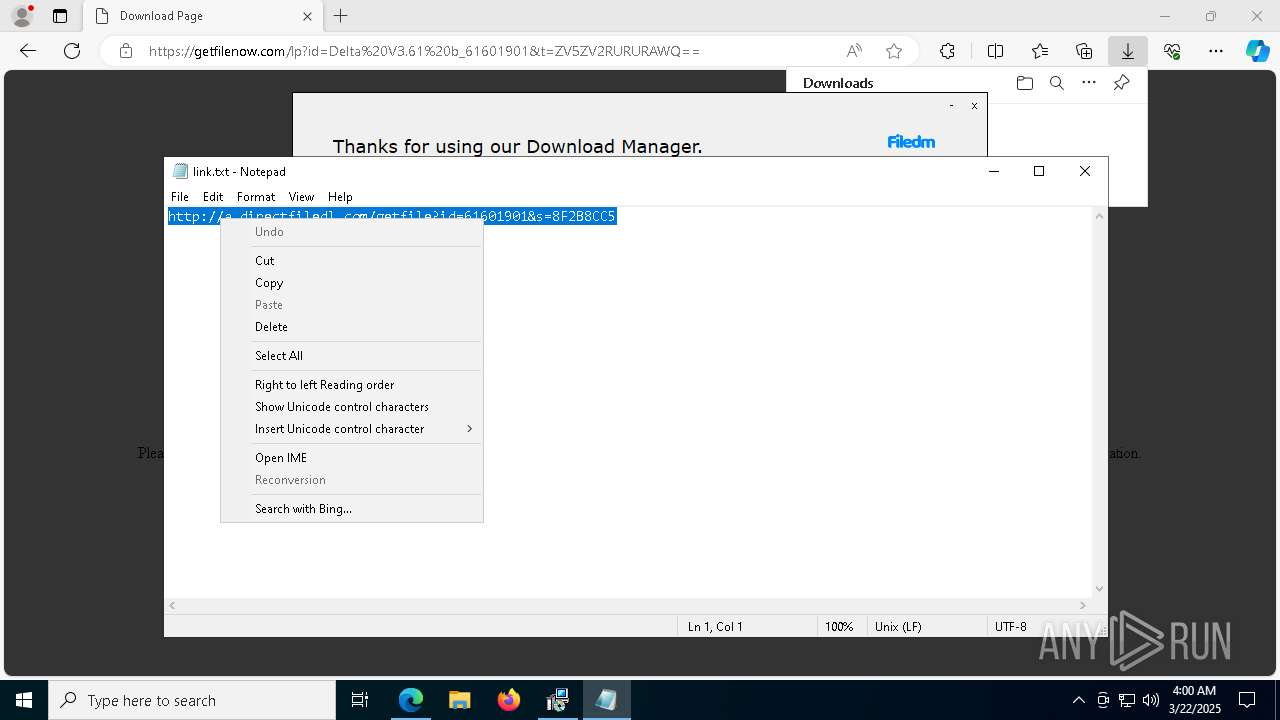The image size is (1280, 720).
Task: Open more options in Downloads panel
Action: coord(1089,83)
